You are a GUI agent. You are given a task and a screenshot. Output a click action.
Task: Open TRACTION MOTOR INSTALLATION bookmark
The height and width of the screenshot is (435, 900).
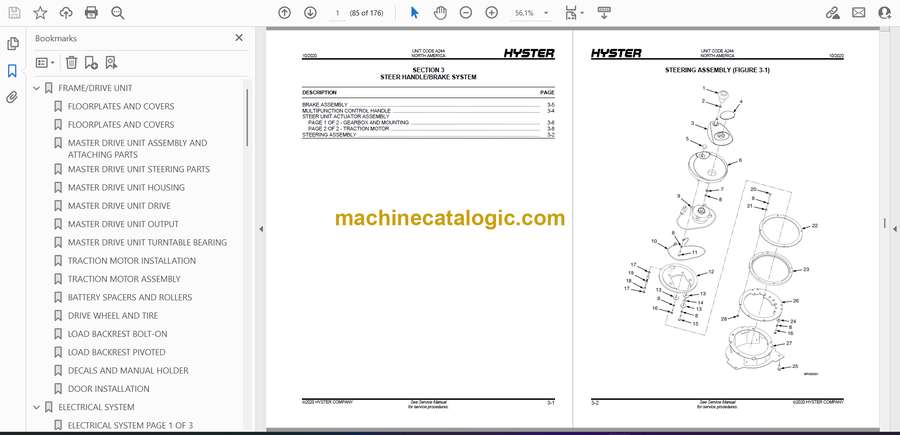[x=132, y=261]
